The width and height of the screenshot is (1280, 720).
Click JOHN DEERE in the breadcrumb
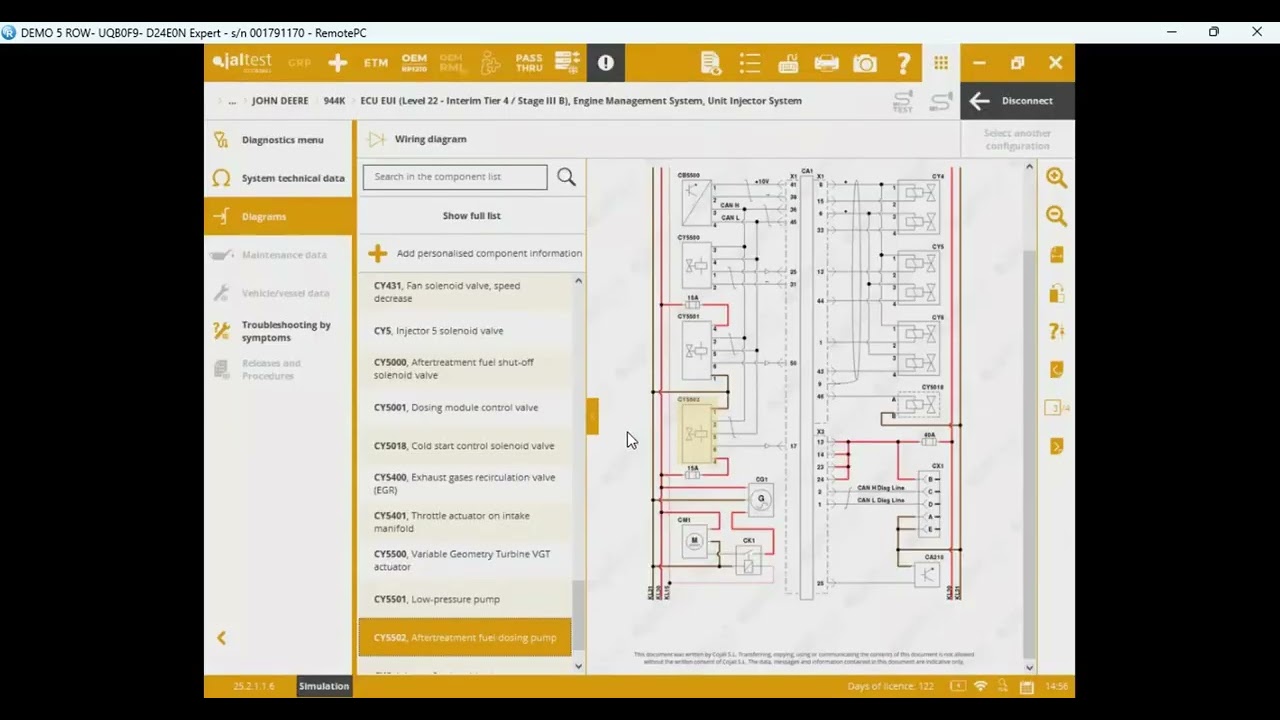(280, 101)
